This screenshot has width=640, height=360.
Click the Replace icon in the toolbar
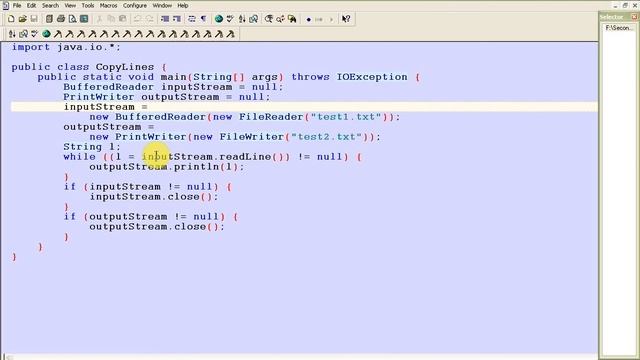[x=280, y=19]
